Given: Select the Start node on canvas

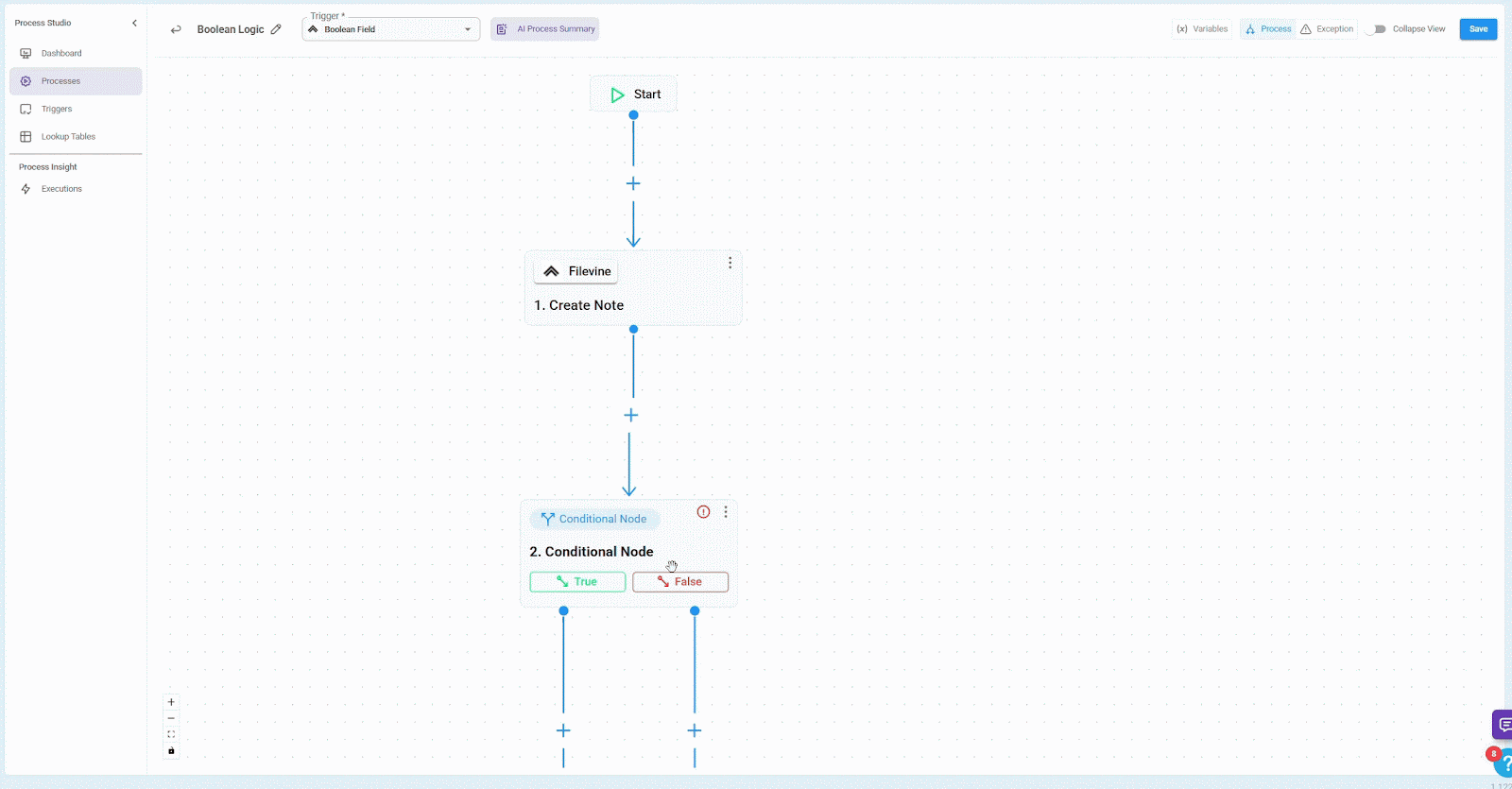Looking at the screenshot, I should coord(634,94).
